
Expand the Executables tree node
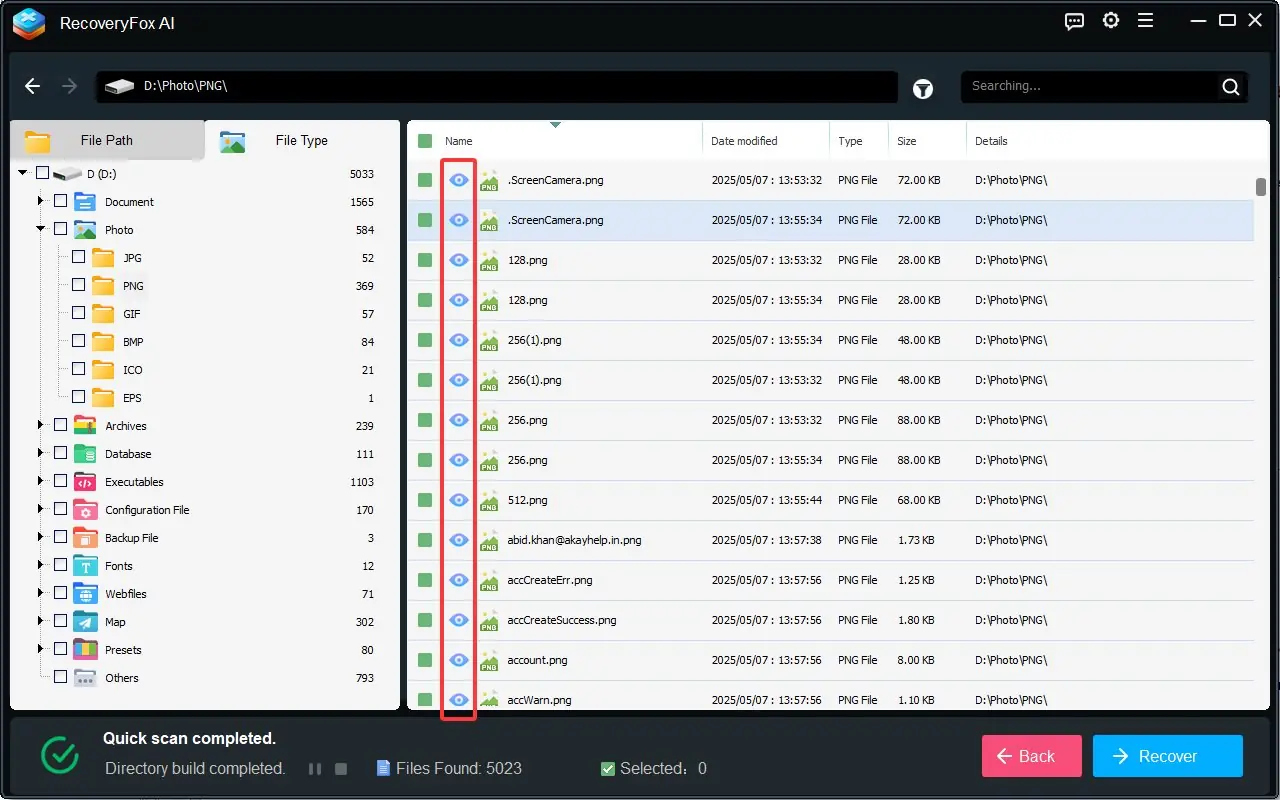41,481
